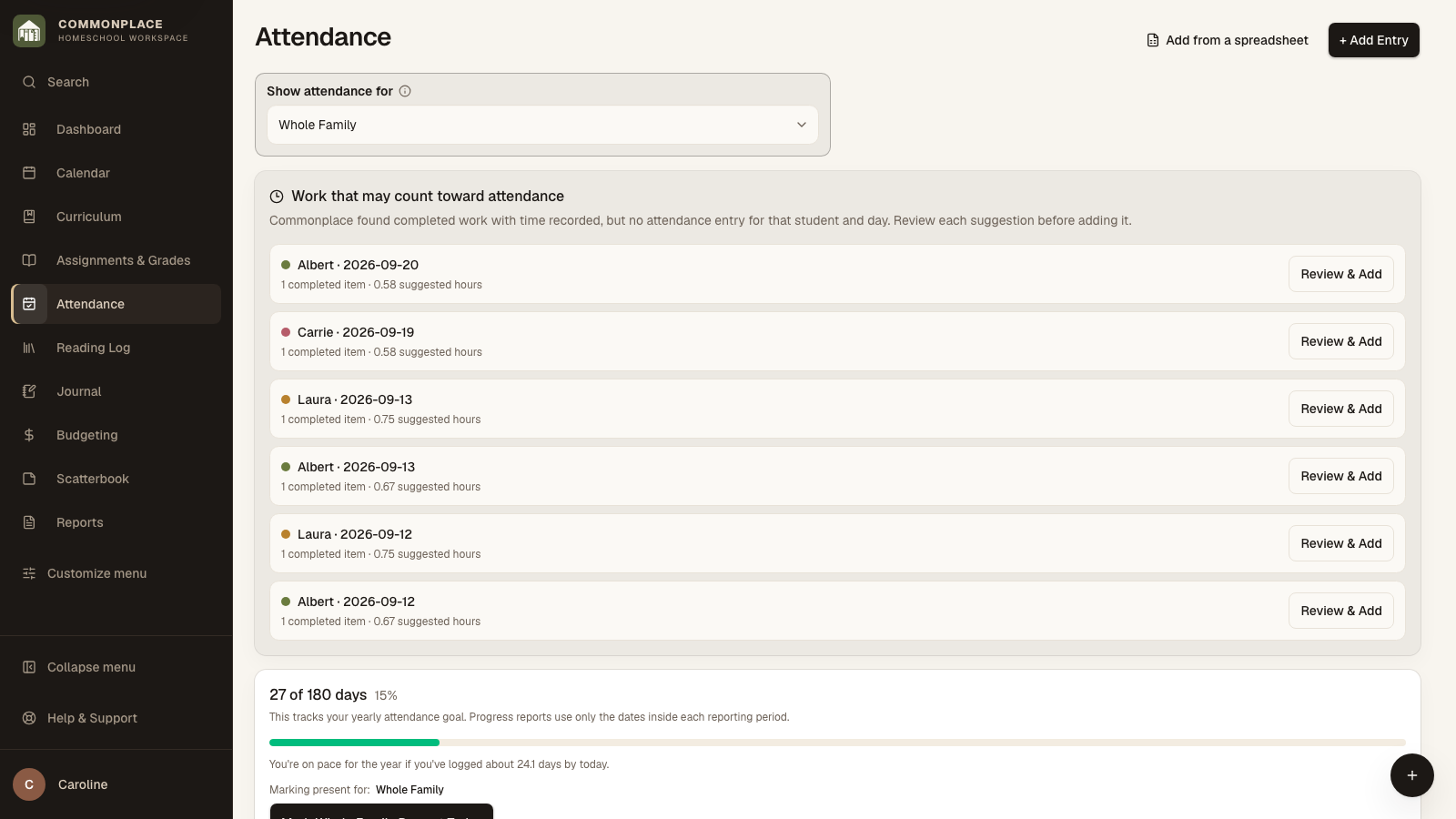Viewport: 1456px width, 819px height.
Task: Click the Help & Support lifebuoy icon
Action: click(x=29, y=718)
